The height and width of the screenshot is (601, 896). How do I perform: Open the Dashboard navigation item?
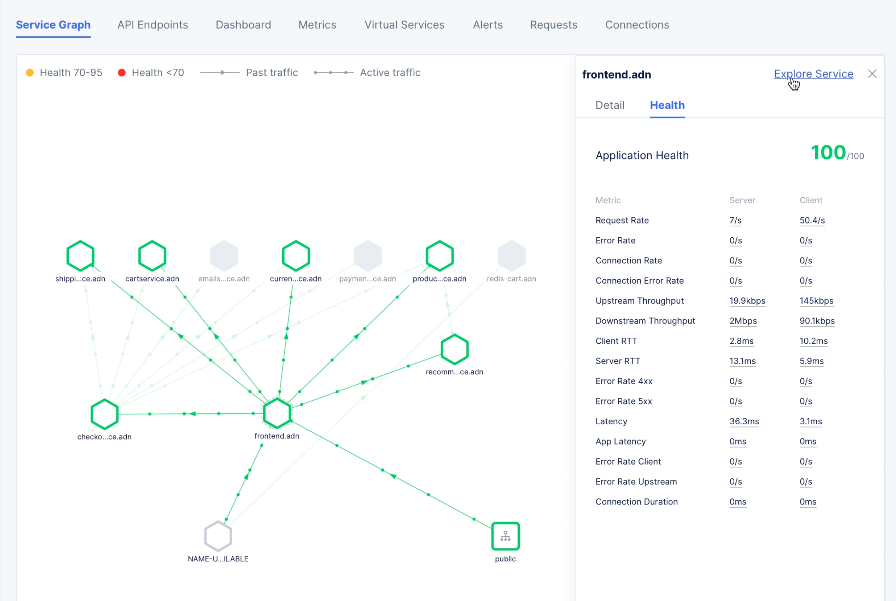(243, 24)
